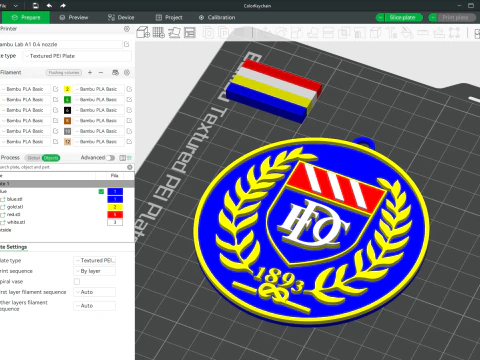Click the Save project icon
The height and width of the screenshot is (360, 480).
tap(36, 6)
